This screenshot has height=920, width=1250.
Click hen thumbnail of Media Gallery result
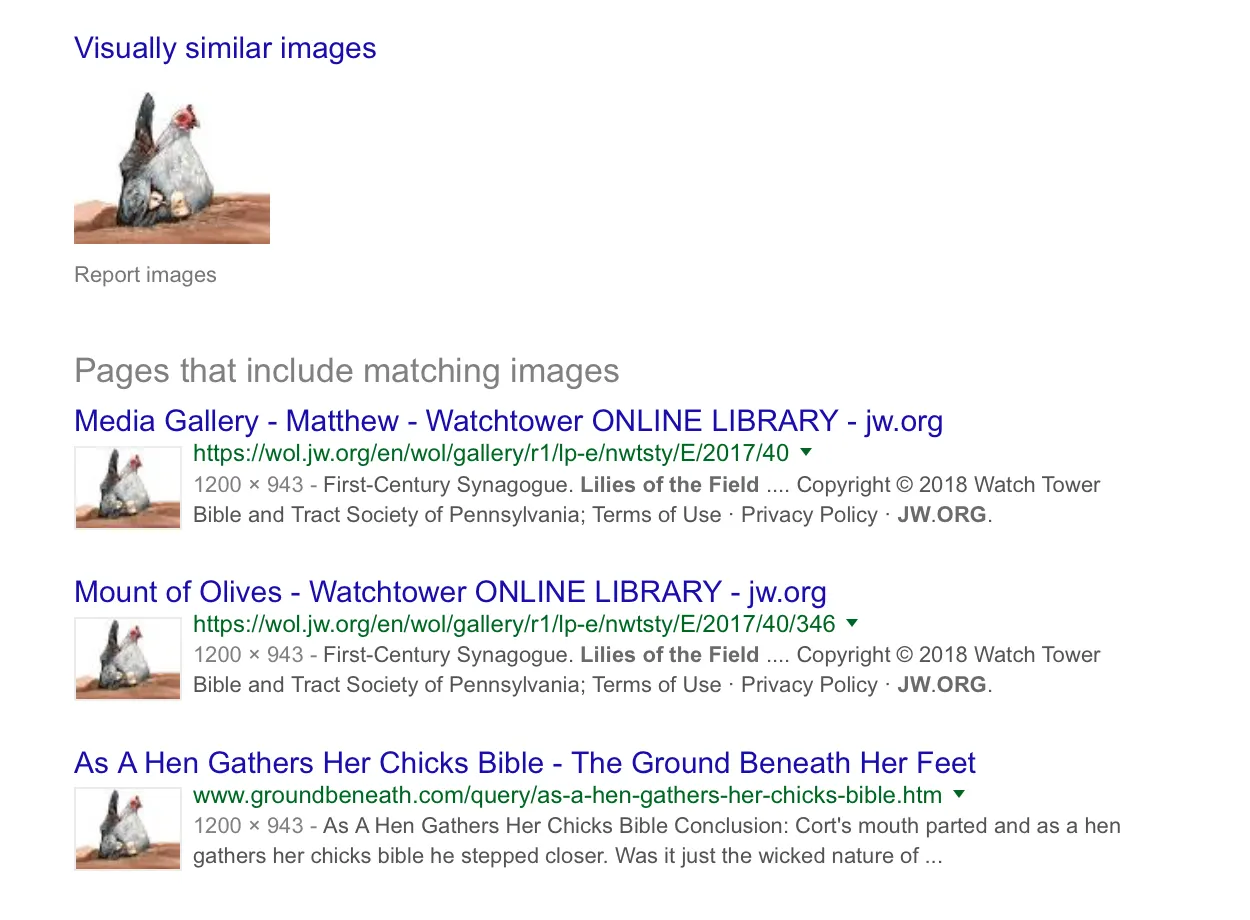coord(127,488)
